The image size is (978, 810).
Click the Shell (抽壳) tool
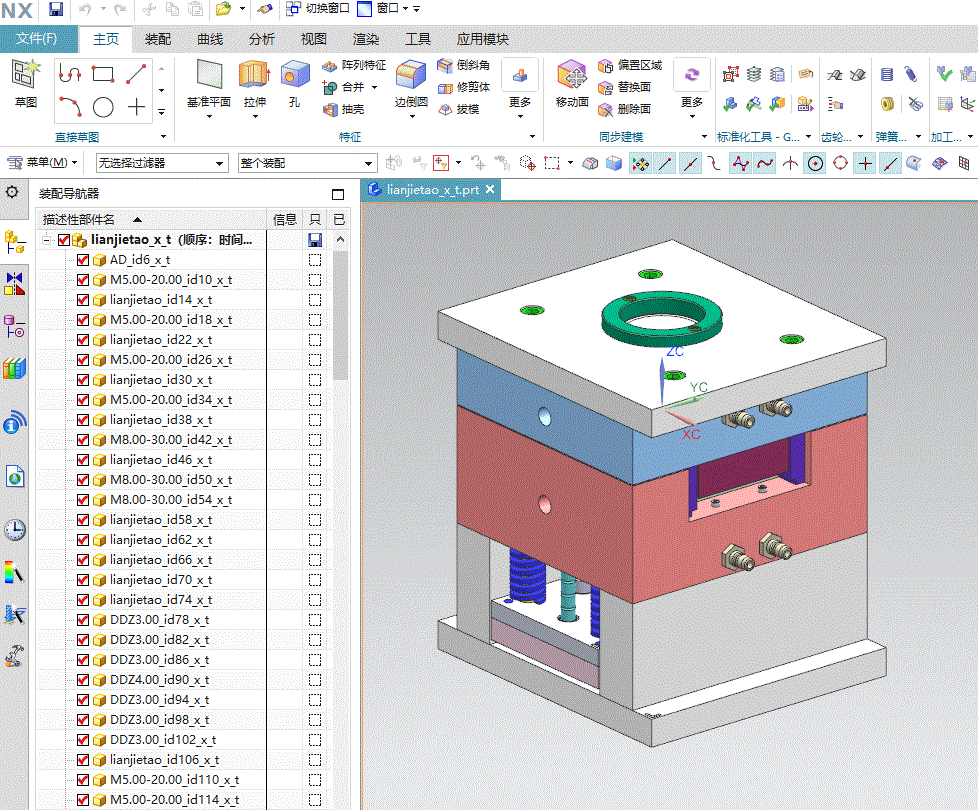click(x=343, y=110)
